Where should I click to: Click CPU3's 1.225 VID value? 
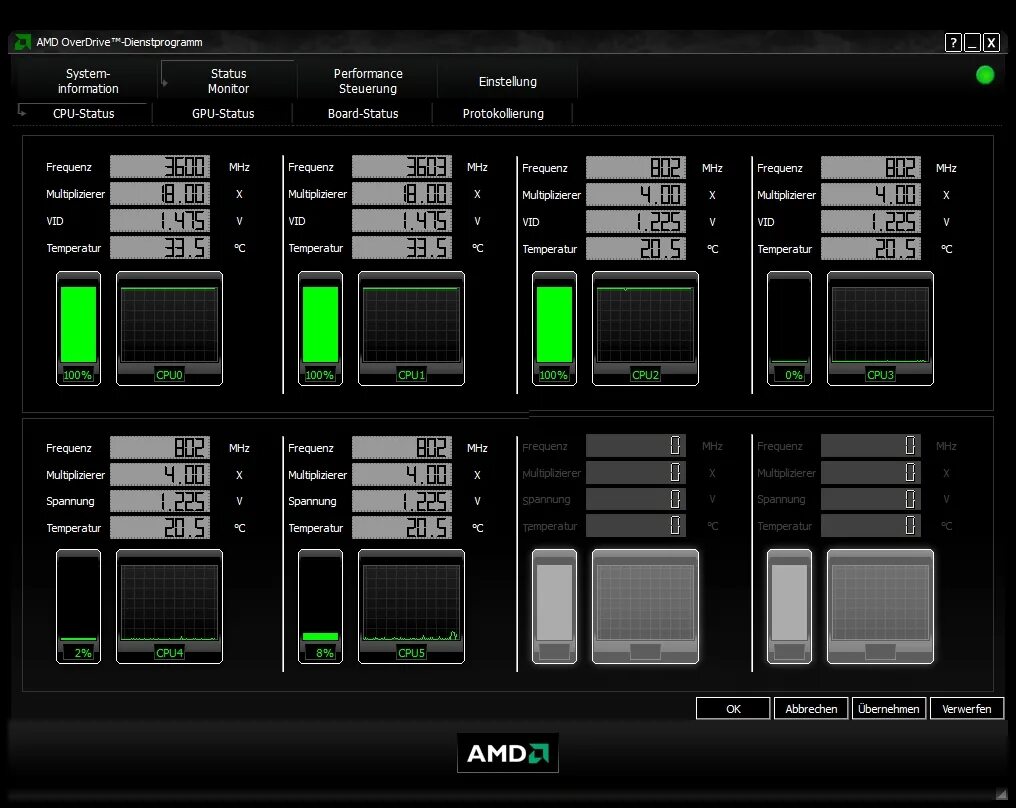(x=871, y=222)
